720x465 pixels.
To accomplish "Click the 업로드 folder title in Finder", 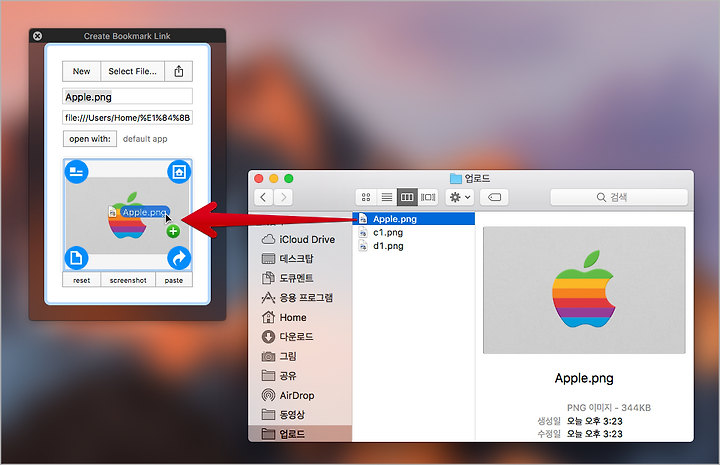I will tap(470, 179).
